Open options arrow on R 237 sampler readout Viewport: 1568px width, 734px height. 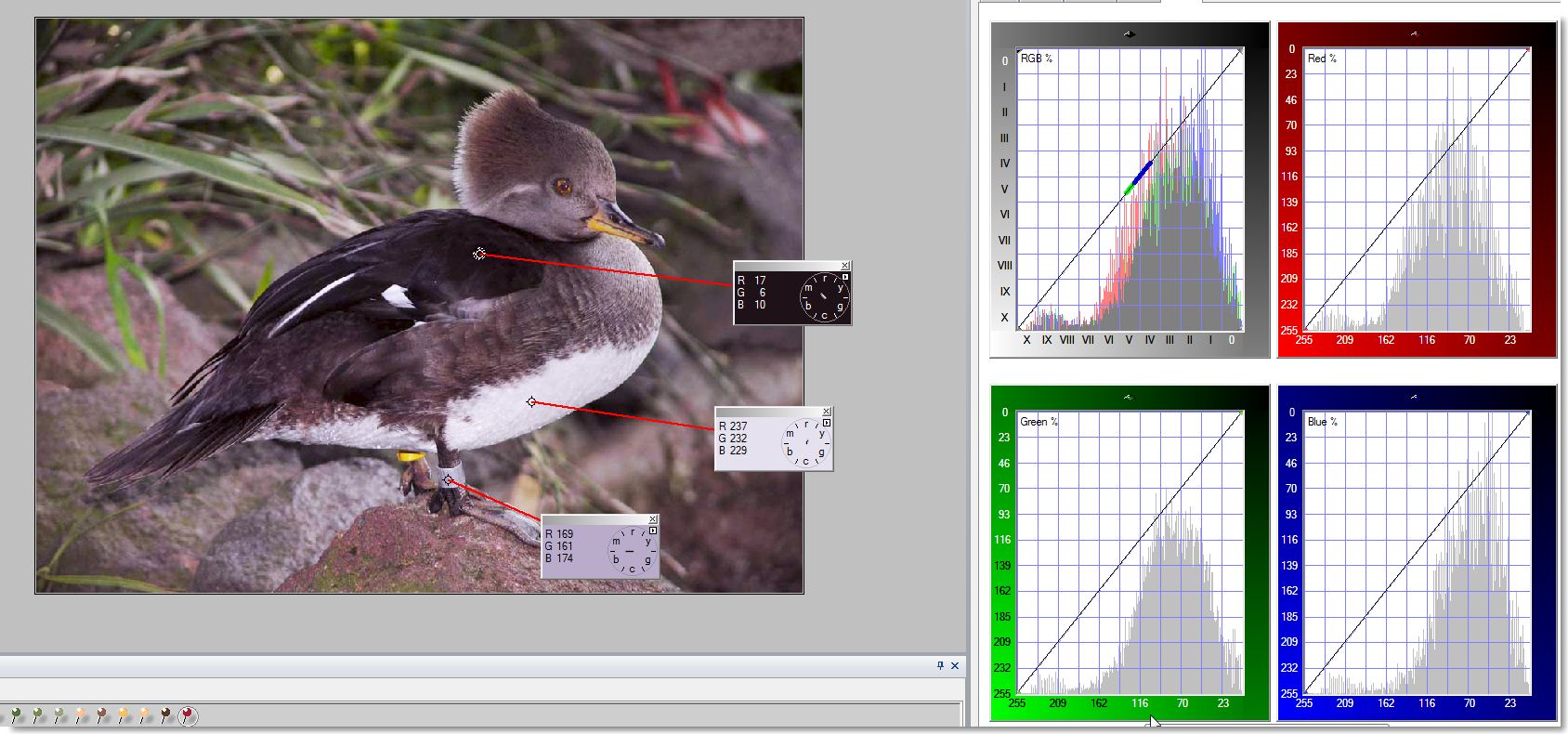point(827,423)
